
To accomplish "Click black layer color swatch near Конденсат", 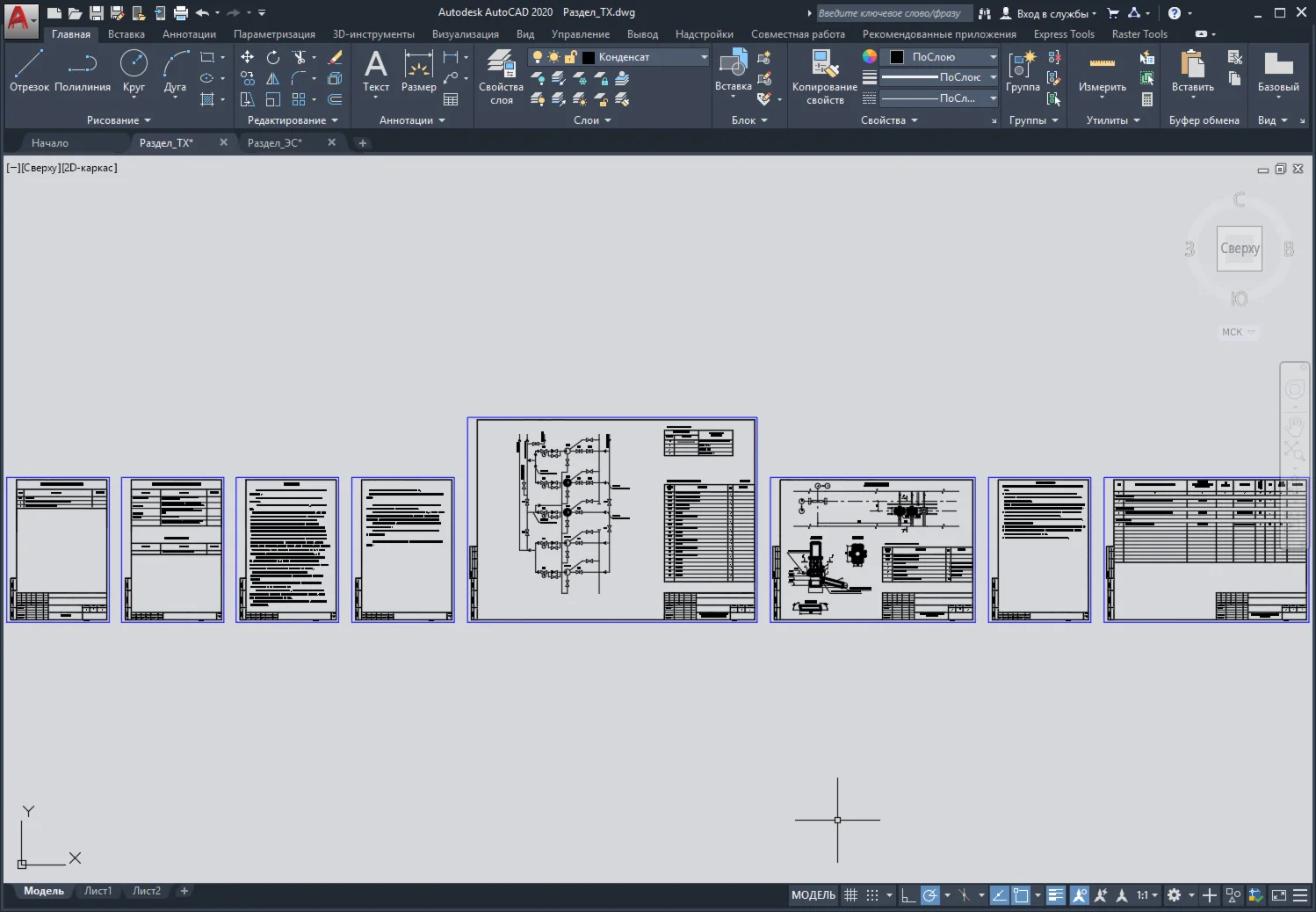I will 589,57.
